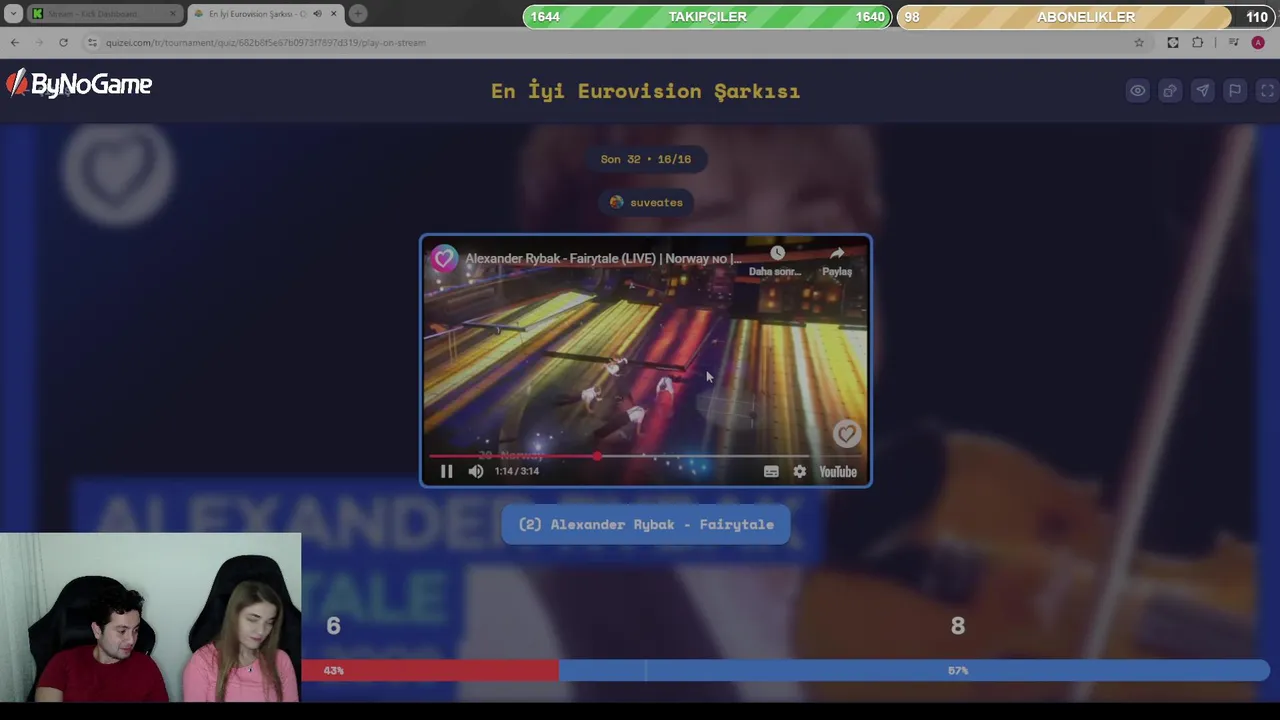This screenshot has width=1280, height=720.
Task: Click the paper plane send icon
Action: (1202, 91)
